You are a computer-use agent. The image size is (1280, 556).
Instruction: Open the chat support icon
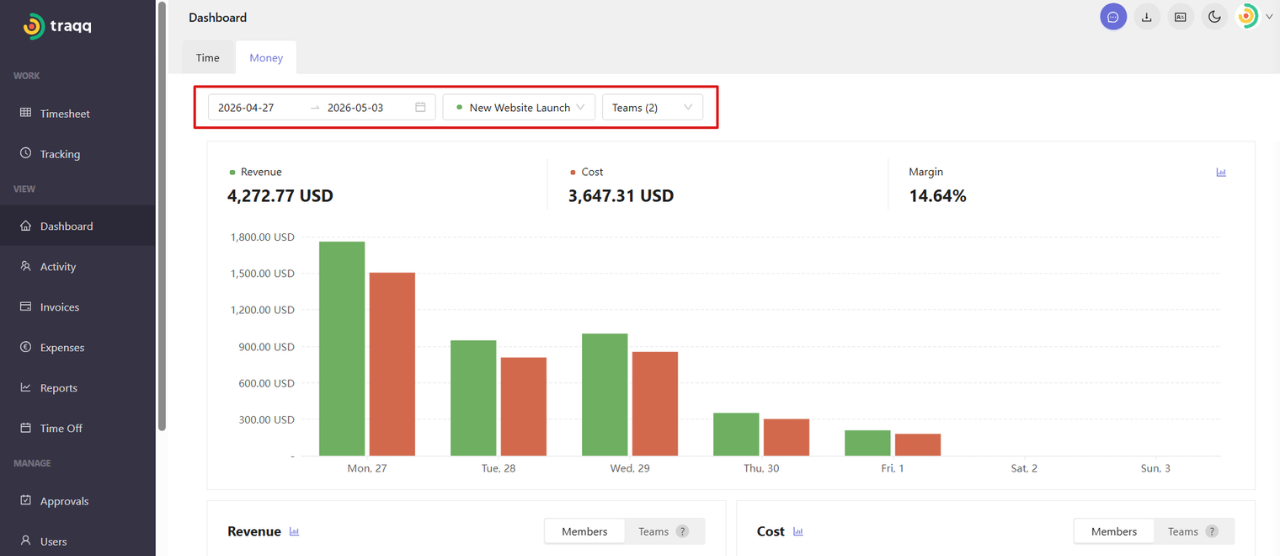tap(1113, 17)
